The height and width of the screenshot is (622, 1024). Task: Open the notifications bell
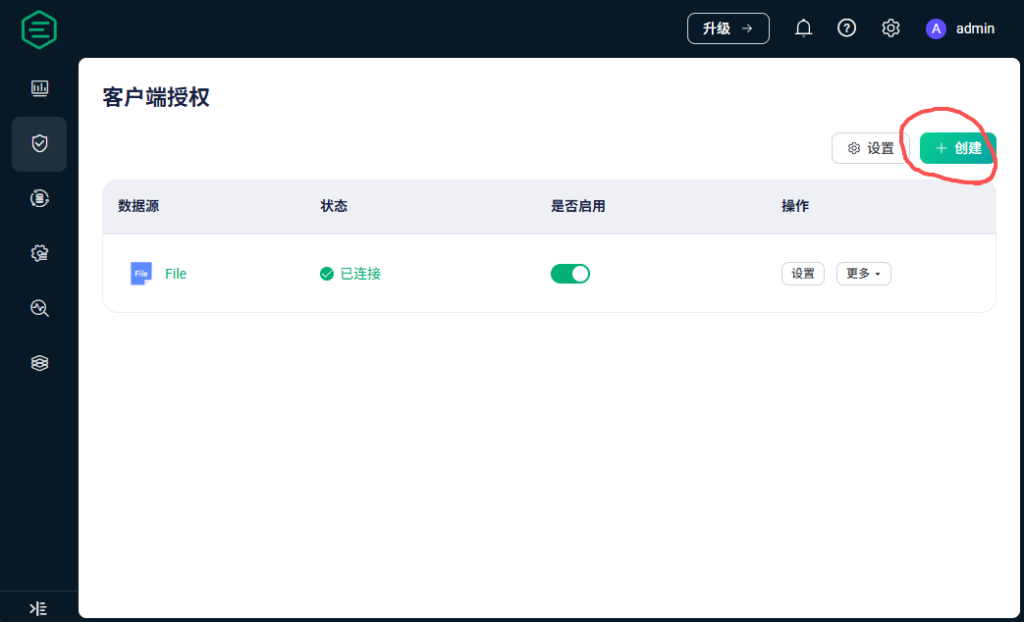pyautogui.click(x=803, y=29)
